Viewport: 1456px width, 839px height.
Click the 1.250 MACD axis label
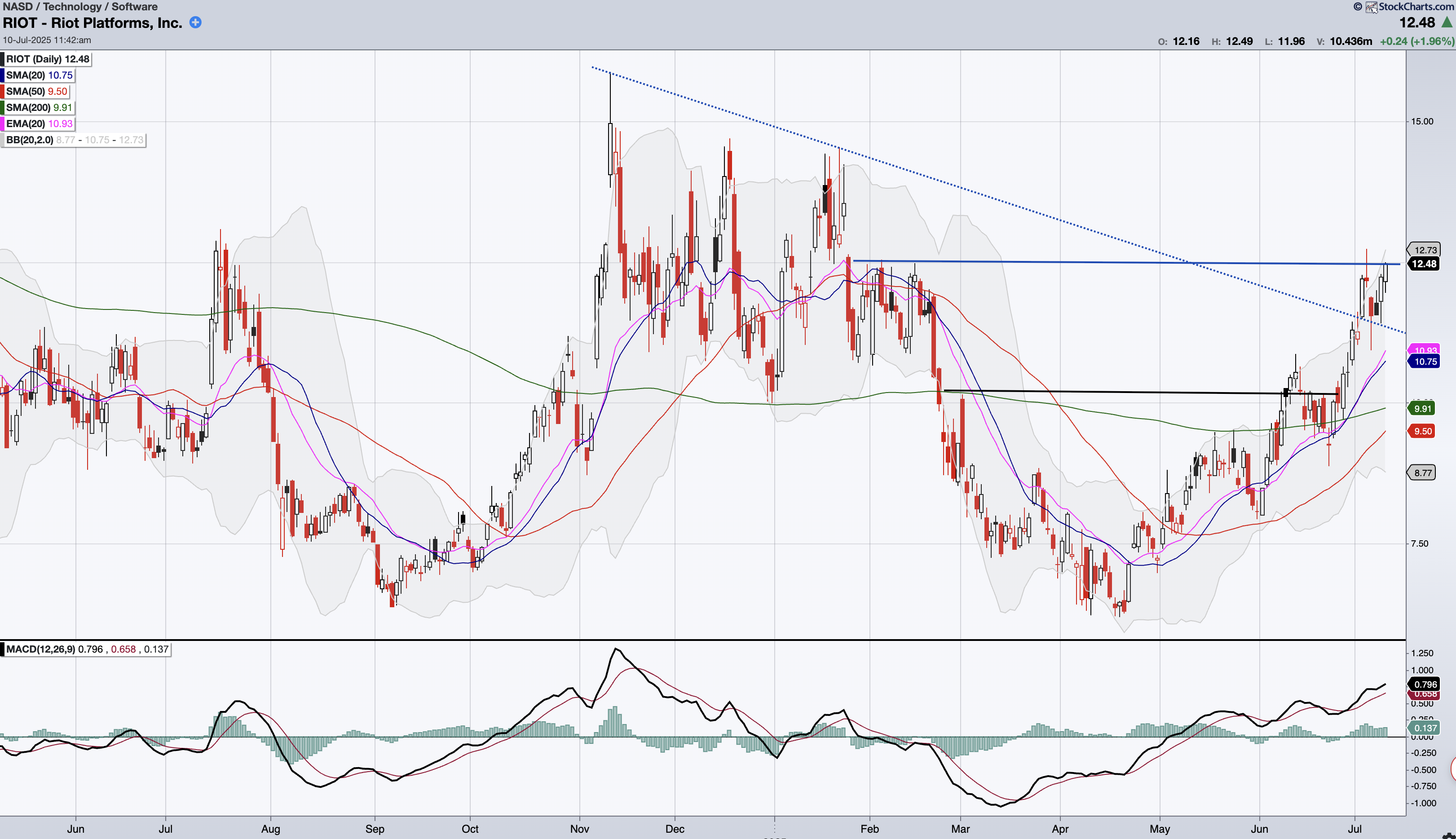click(1422, 653)
